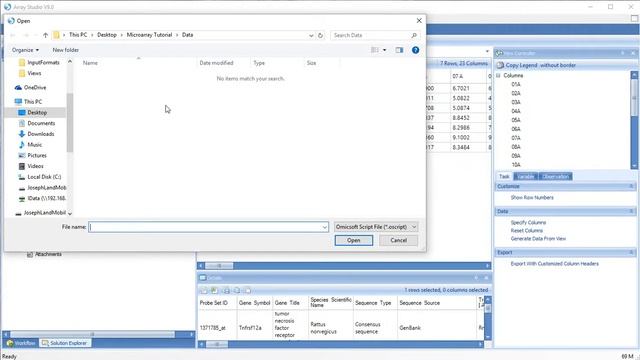
Task: Click Reset Columns link
Action: (x=527, y=231)
